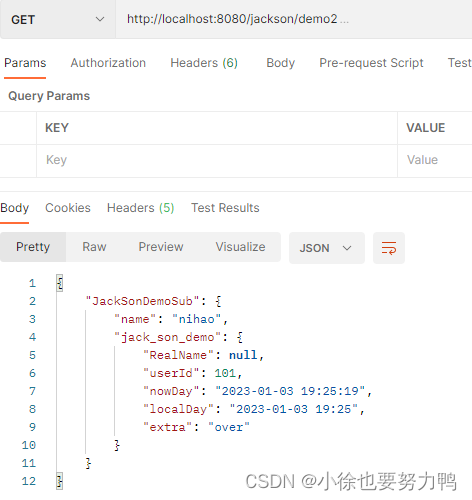This screenshot has width=472, height=500.
Task: Select the Visualize response view
Action: pyautogui.click(x=240, y=247)
